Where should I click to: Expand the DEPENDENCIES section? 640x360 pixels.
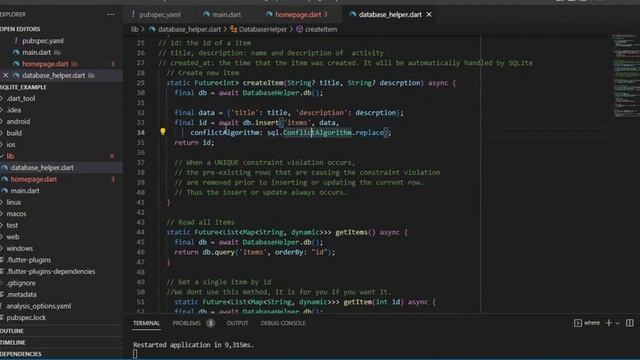21,354
